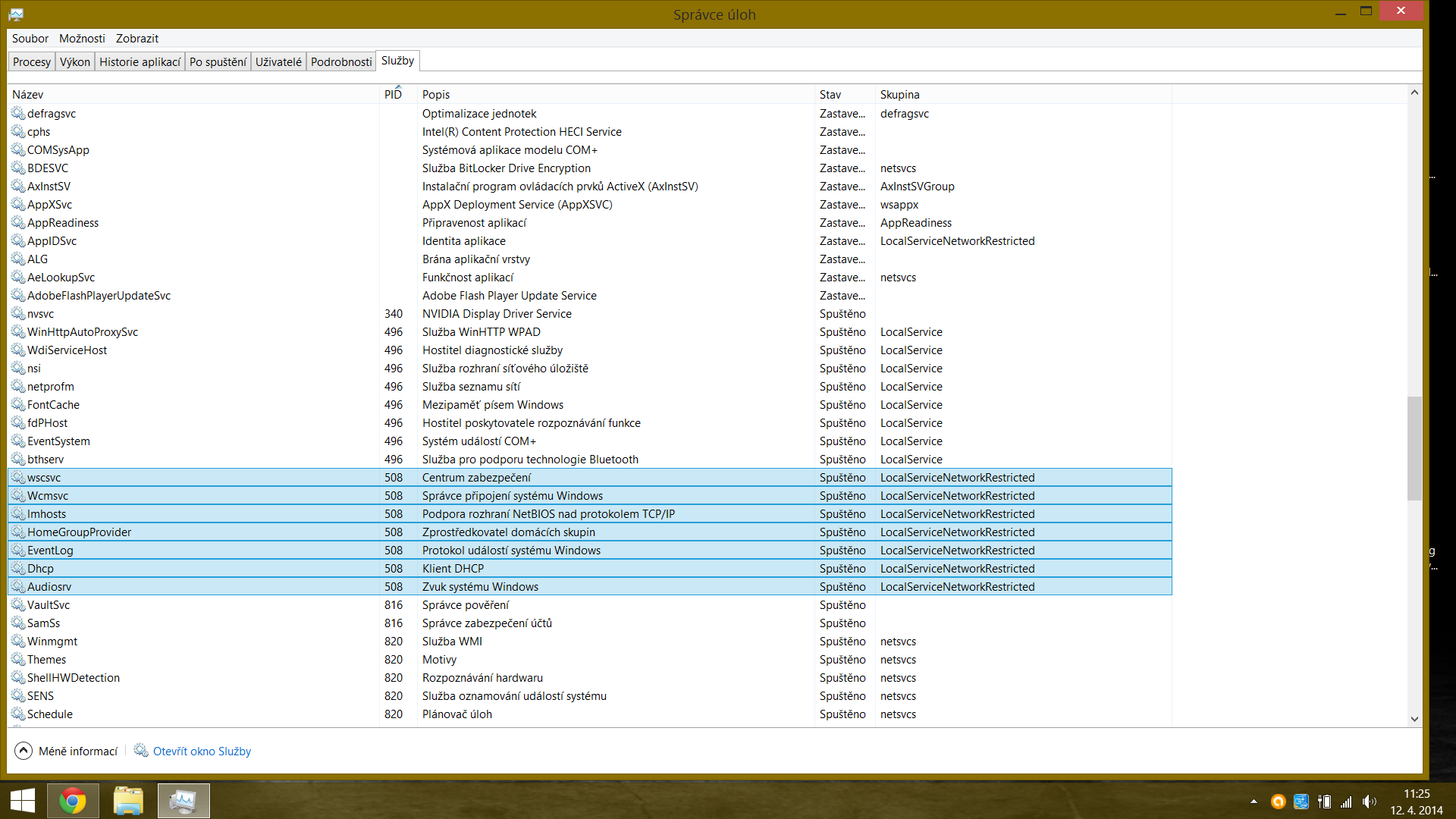Click the service icon beside EventLog

(x=18, y=550)
